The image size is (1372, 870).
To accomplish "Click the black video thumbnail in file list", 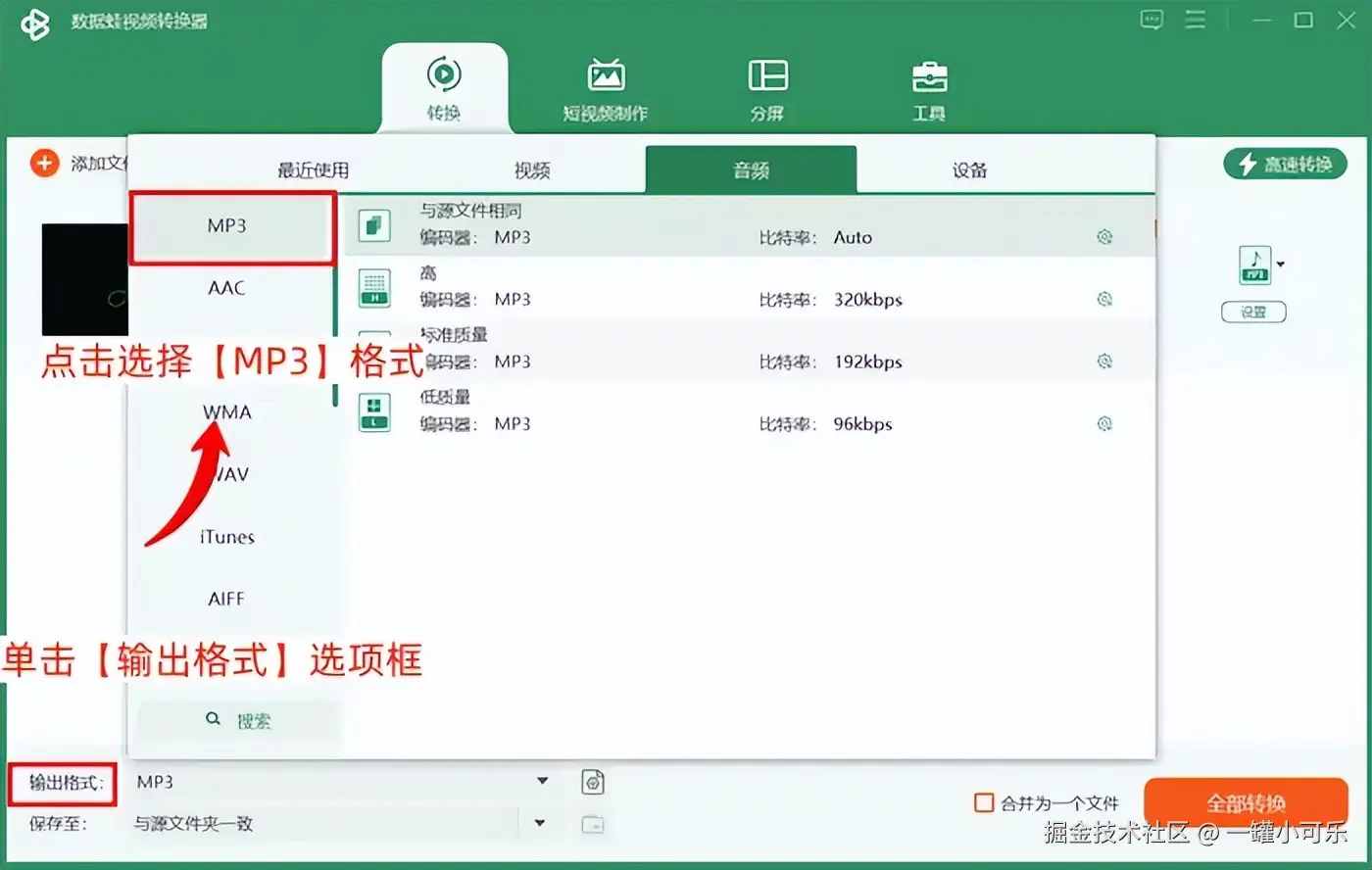I will [x=85, y=279].
